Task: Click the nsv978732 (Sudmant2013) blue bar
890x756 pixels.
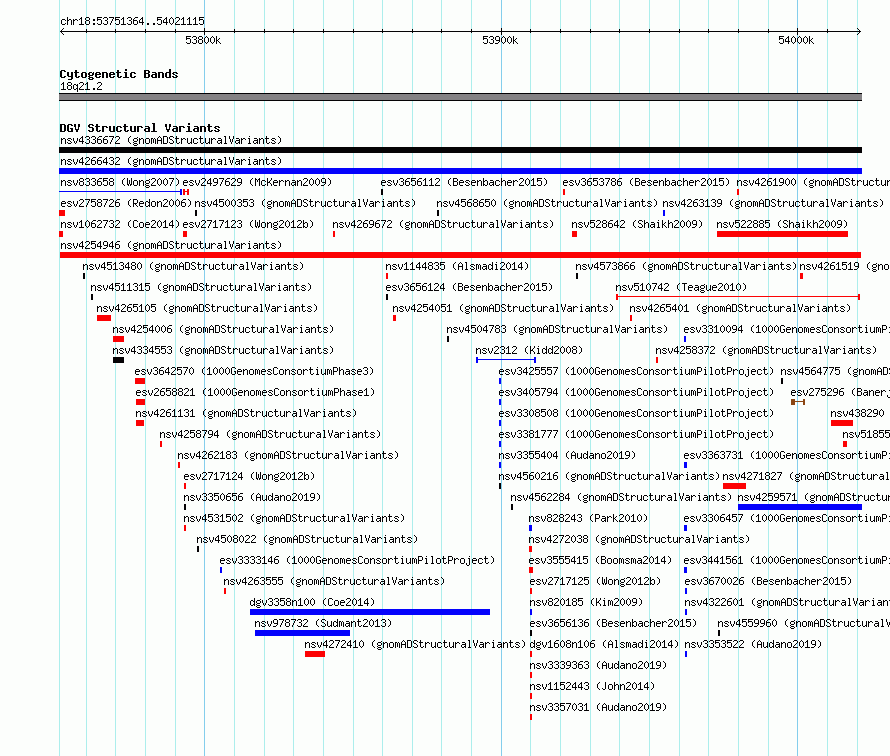Action: [x=303, y=633]
